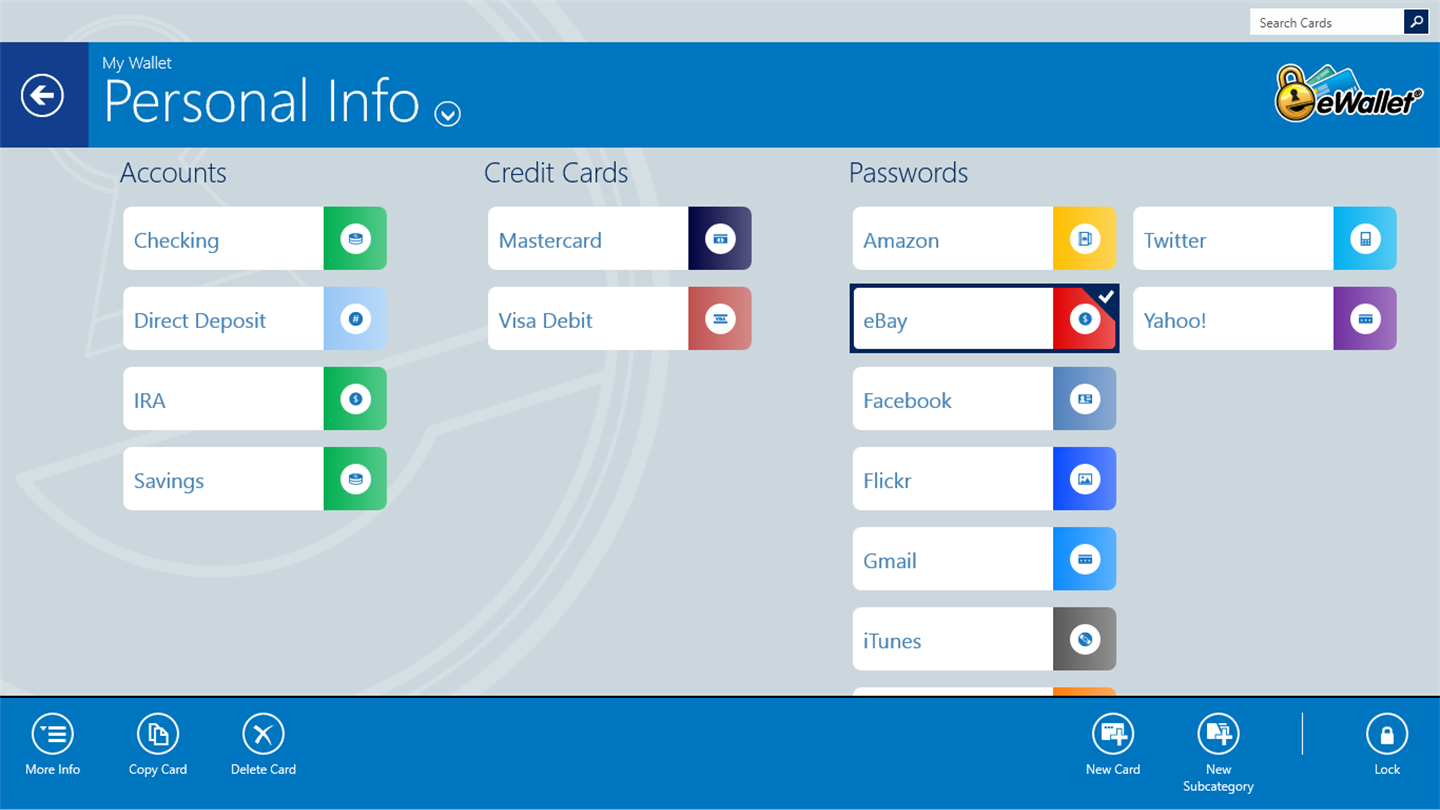Click the Amazon card's yellow icon

(x=1085, y=239)
